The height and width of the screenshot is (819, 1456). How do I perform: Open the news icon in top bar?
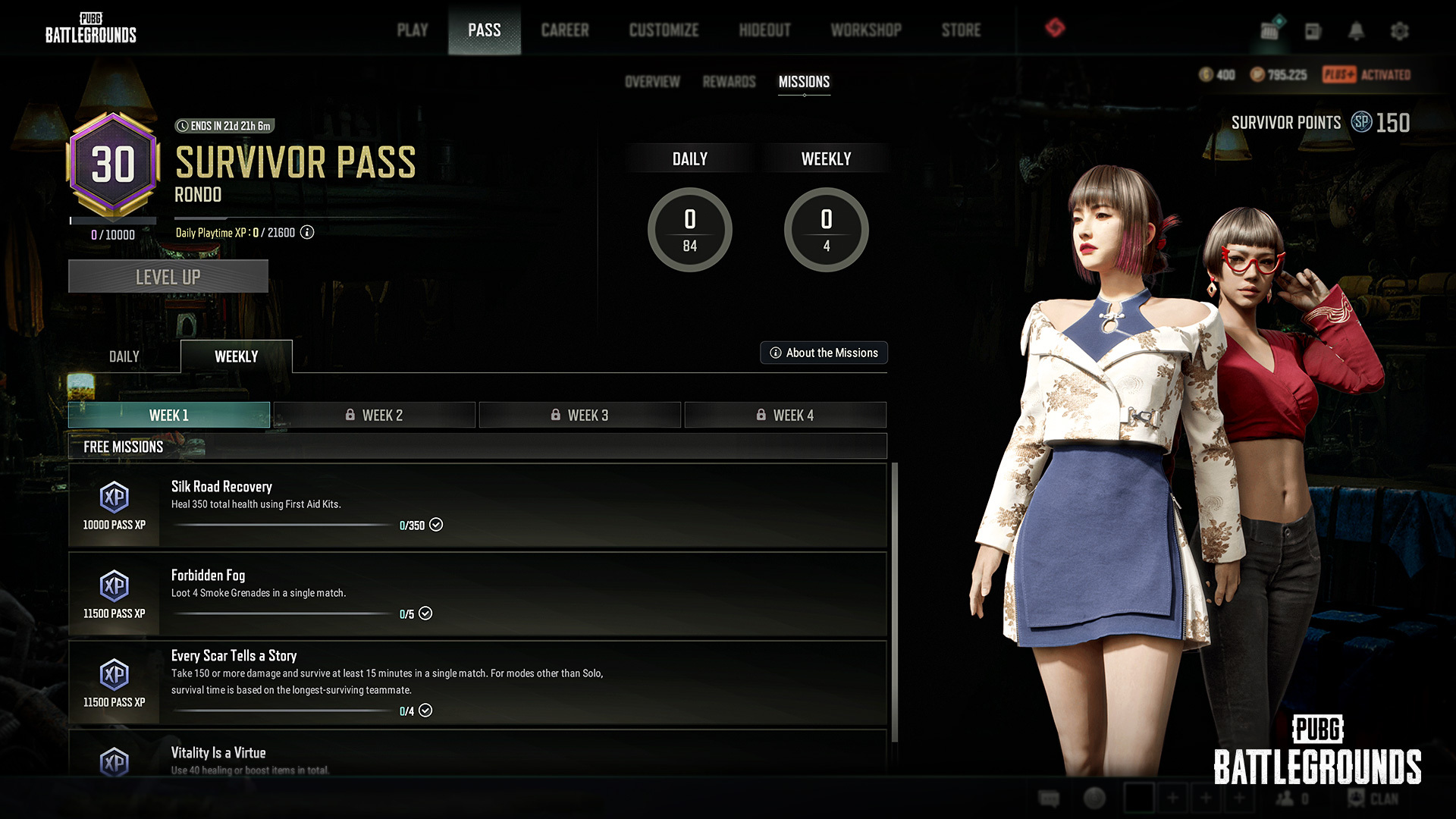(x=1313, y=31)
